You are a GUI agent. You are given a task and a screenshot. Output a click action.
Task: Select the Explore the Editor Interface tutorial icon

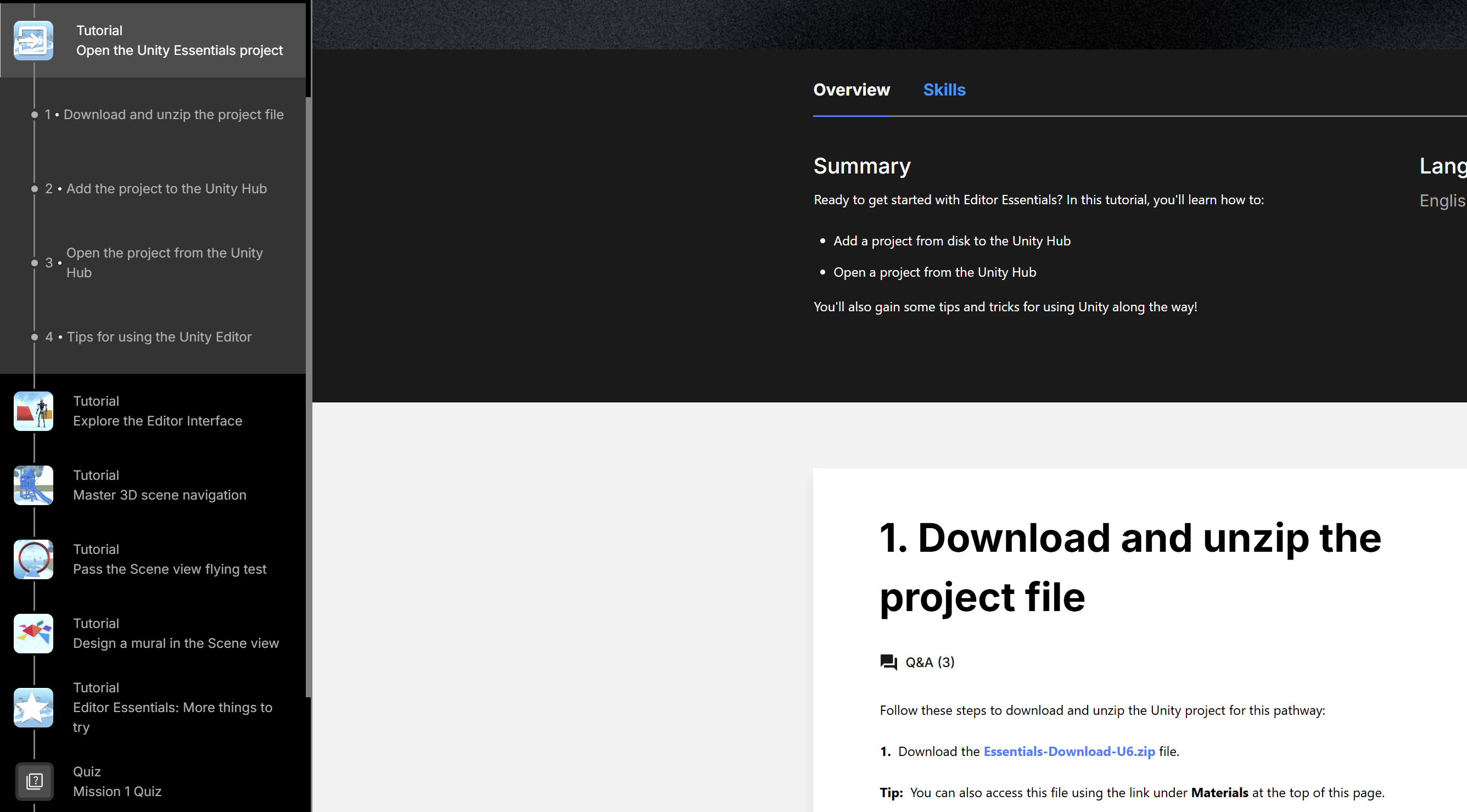click(33, 411)
